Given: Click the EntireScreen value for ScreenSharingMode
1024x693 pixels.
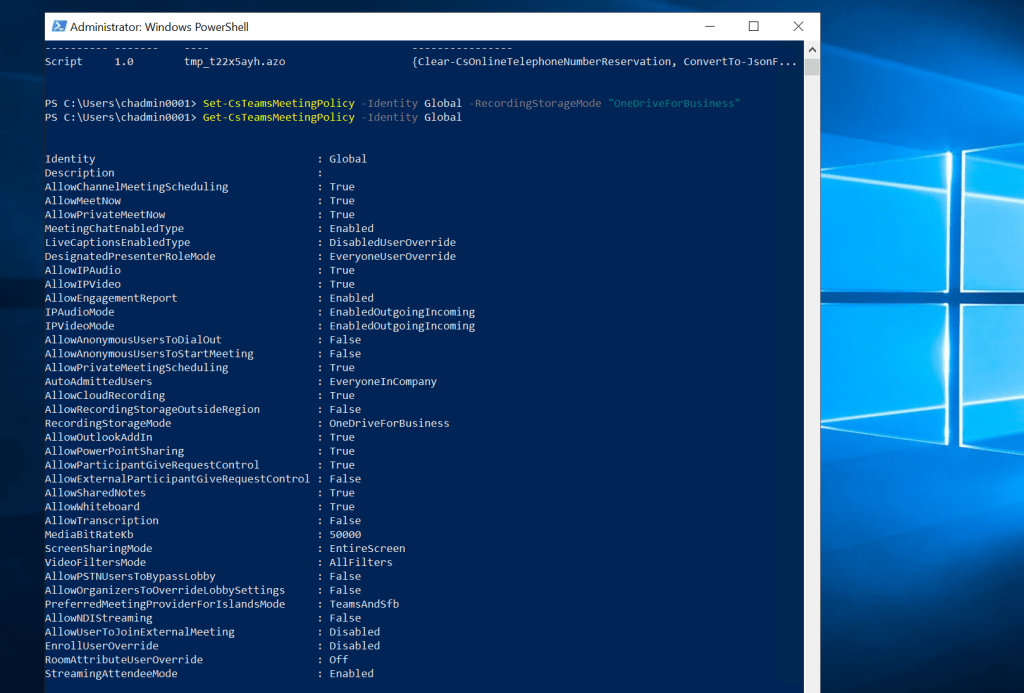Looking at the screenshot, I should coord(367,549).
